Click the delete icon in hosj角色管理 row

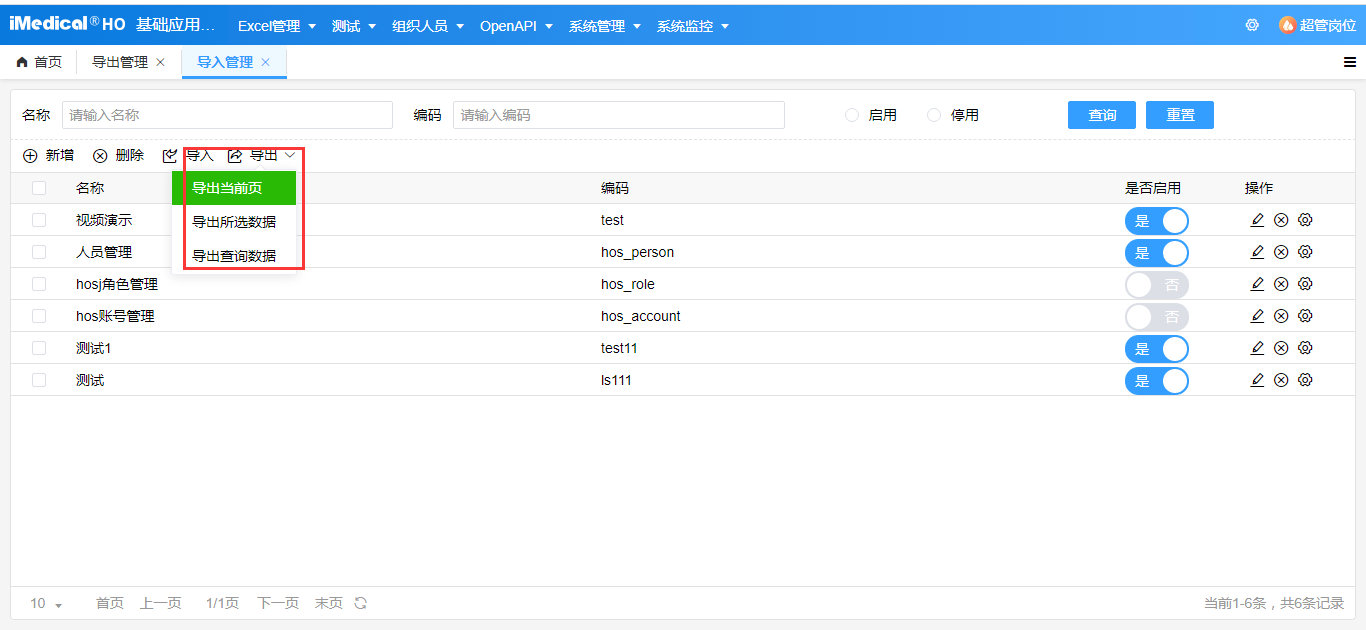[1281, 283]
